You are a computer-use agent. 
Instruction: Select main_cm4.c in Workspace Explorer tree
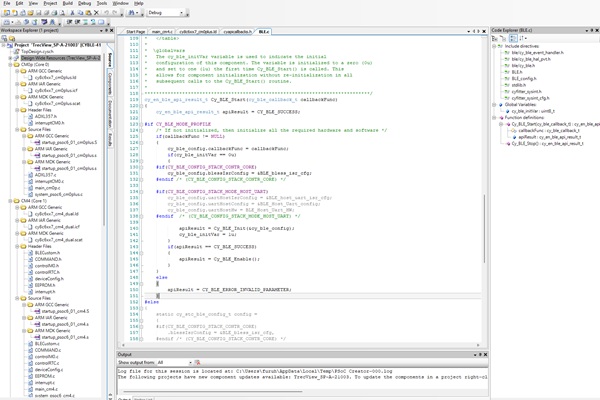tap(46, 389)
